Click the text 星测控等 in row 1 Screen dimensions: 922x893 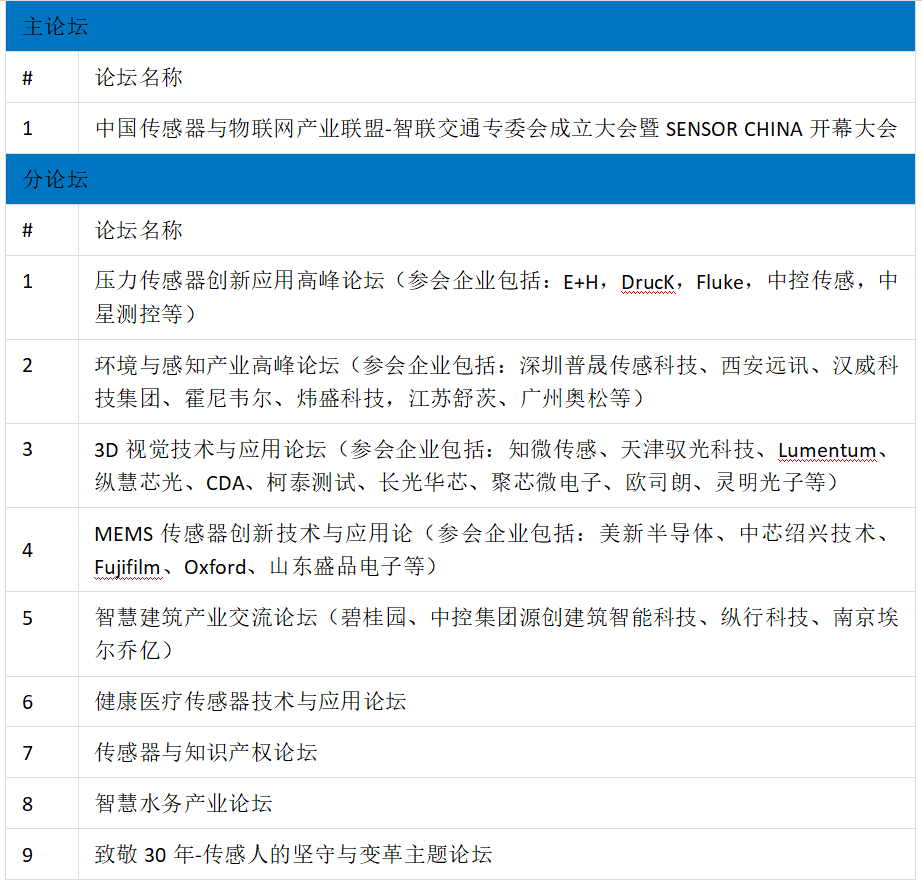tap(139, 315)
